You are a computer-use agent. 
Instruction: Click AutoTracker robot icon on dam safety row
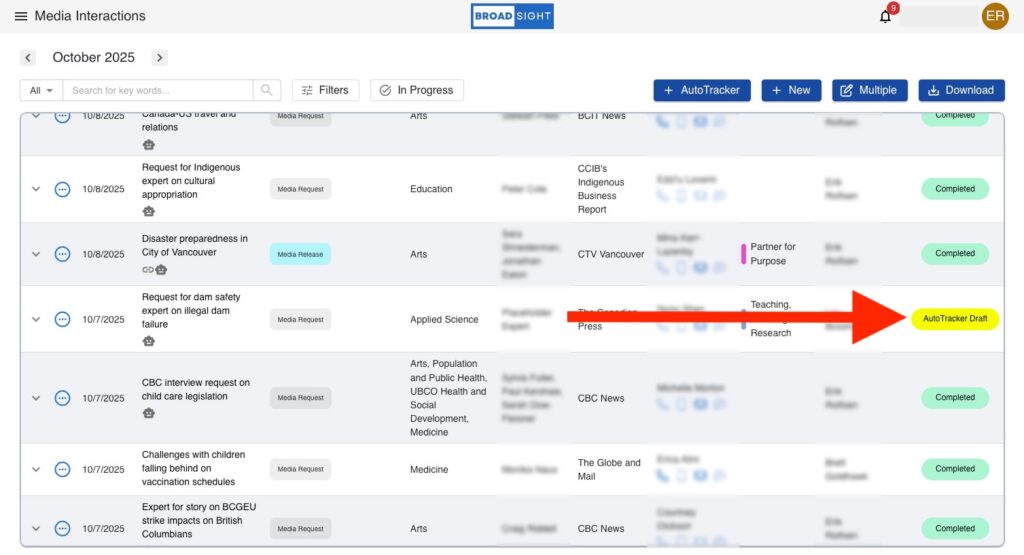pyautogui.click(x=149, y=341)
